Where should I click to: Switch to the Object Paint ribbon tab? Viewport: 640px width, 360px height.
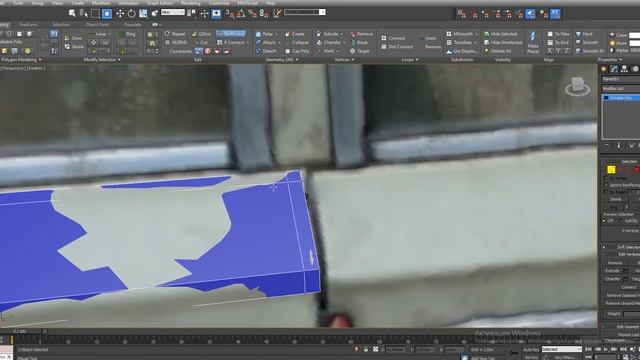click(97, 24)
